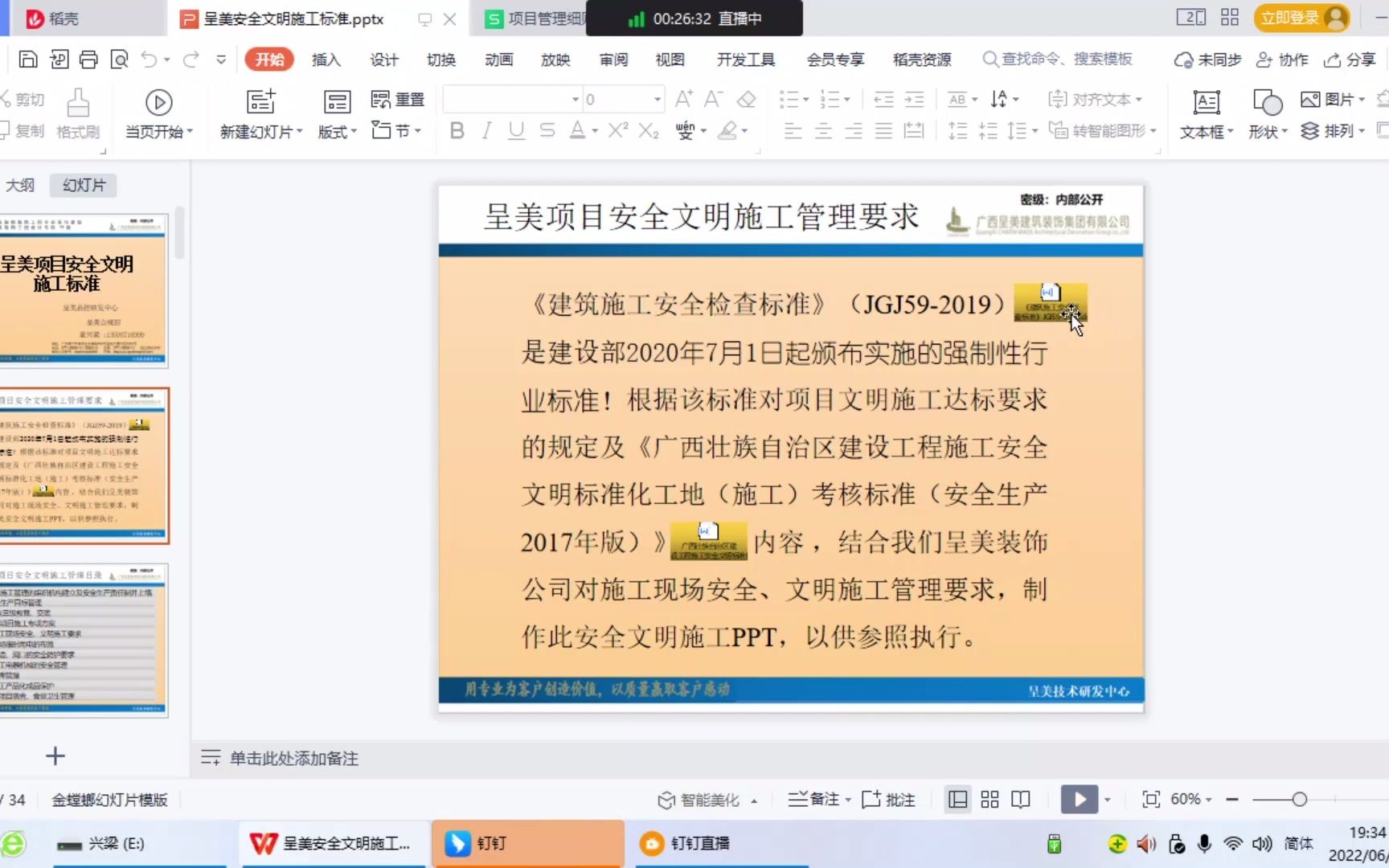Open the Design (设计) ribbon tab
This screenshot has height=868, width=1389.
383,59
